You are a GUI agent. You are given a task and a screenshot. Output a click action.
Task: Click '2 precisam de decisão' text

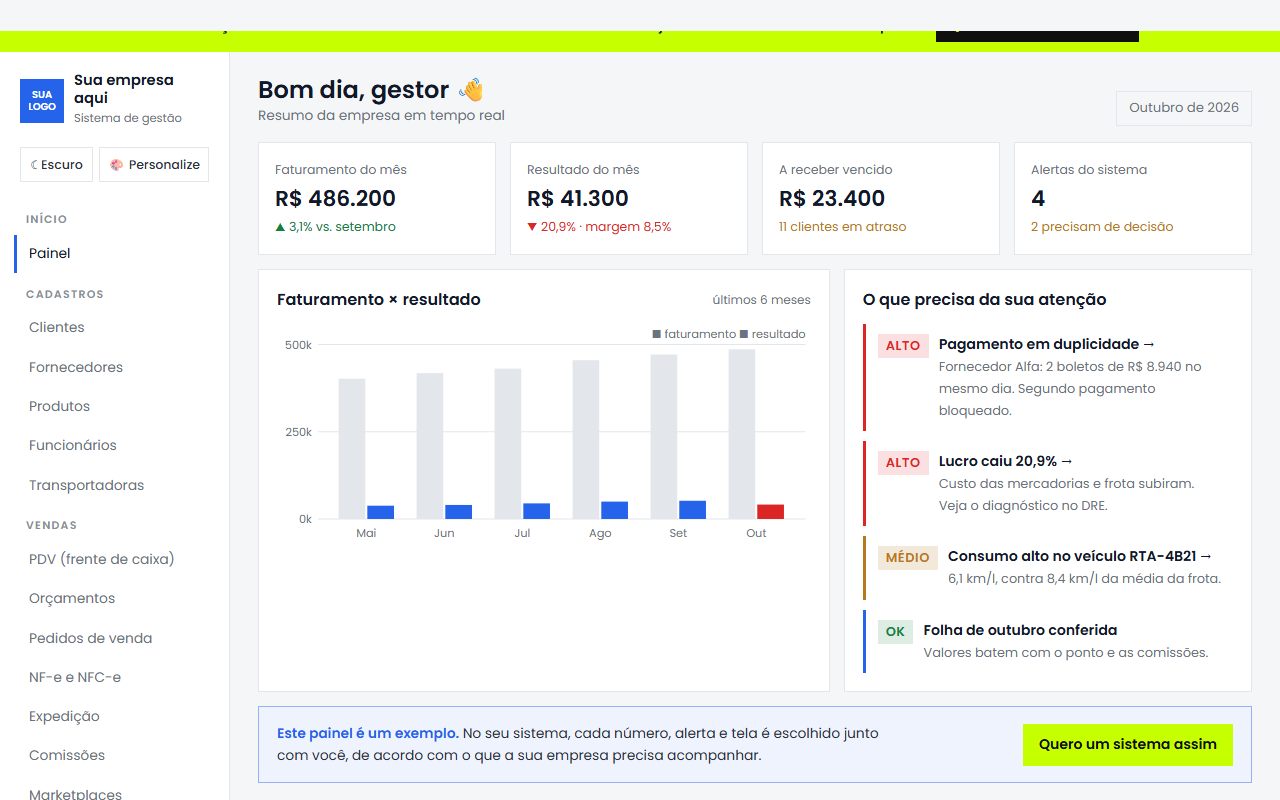[x=1102, y=227]
